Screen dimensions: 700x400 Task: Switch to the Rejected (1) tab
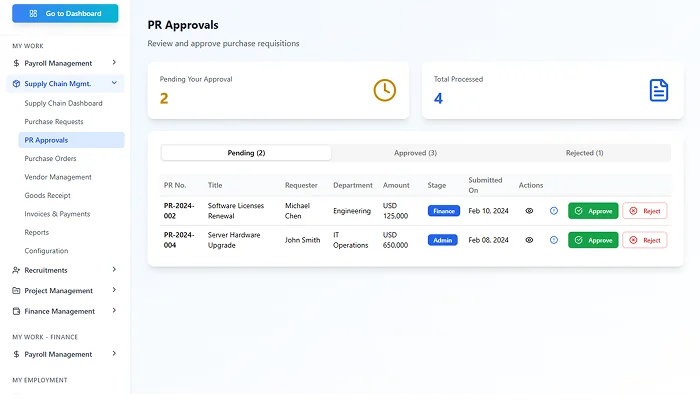(585, 153)
